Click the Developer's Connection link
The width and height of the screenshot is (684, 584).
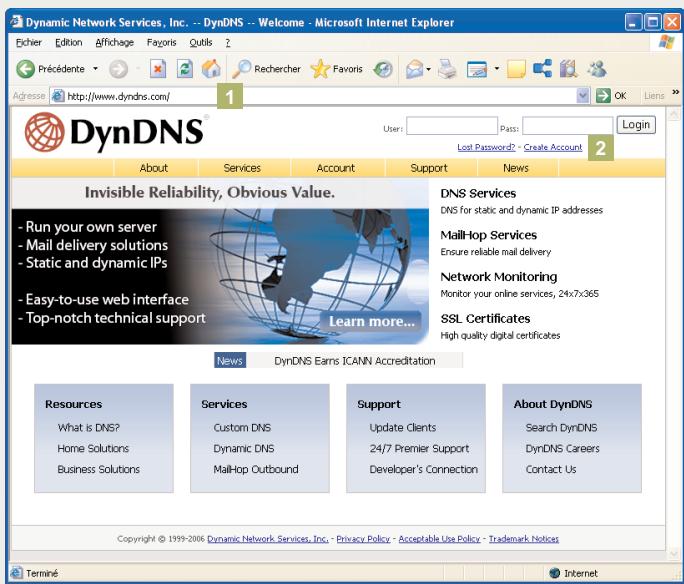(424, 469)
